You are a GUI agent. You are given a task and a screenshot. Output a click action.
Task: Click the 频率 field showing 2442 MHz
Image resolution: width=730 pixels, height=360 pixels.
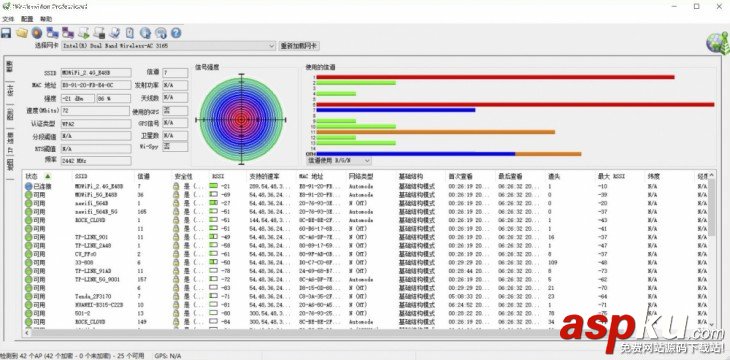(96, 161)
